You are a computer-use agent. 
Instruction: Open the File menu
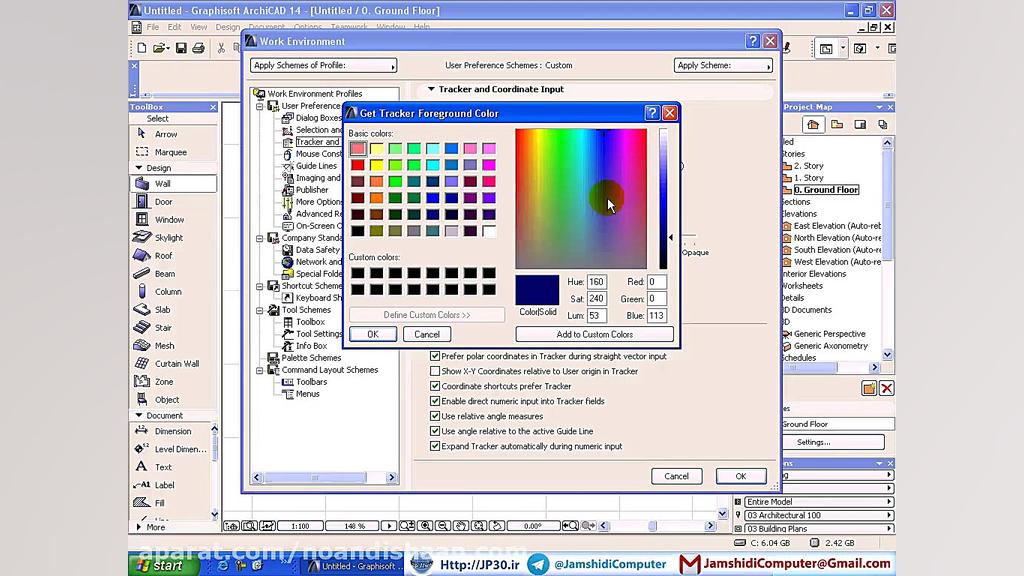pyautogui.click(x=153, y=27)
